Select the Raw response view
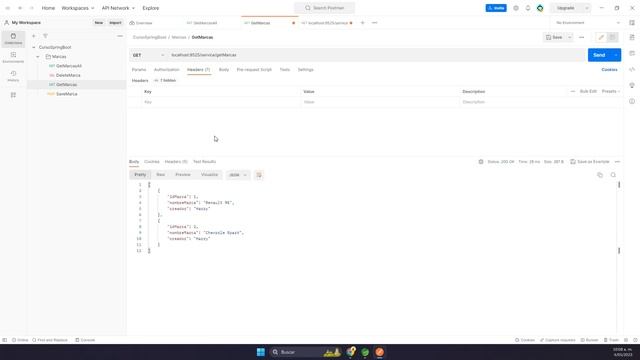Screen dimensions: 640x360 click(160, 175)
